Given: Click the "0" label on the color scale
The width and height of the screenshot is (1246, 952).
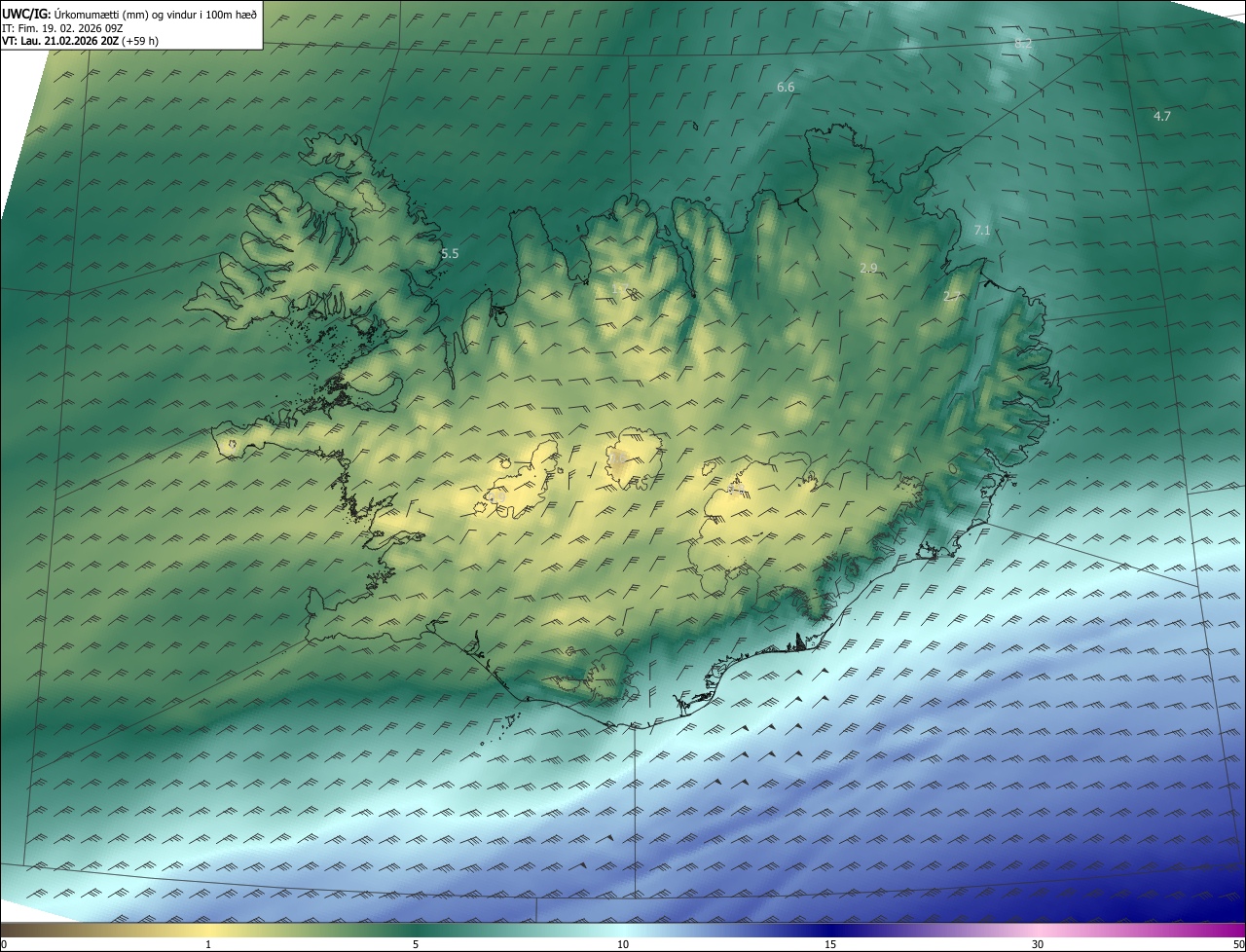Looking at the screenshot, I should point(4,944).
